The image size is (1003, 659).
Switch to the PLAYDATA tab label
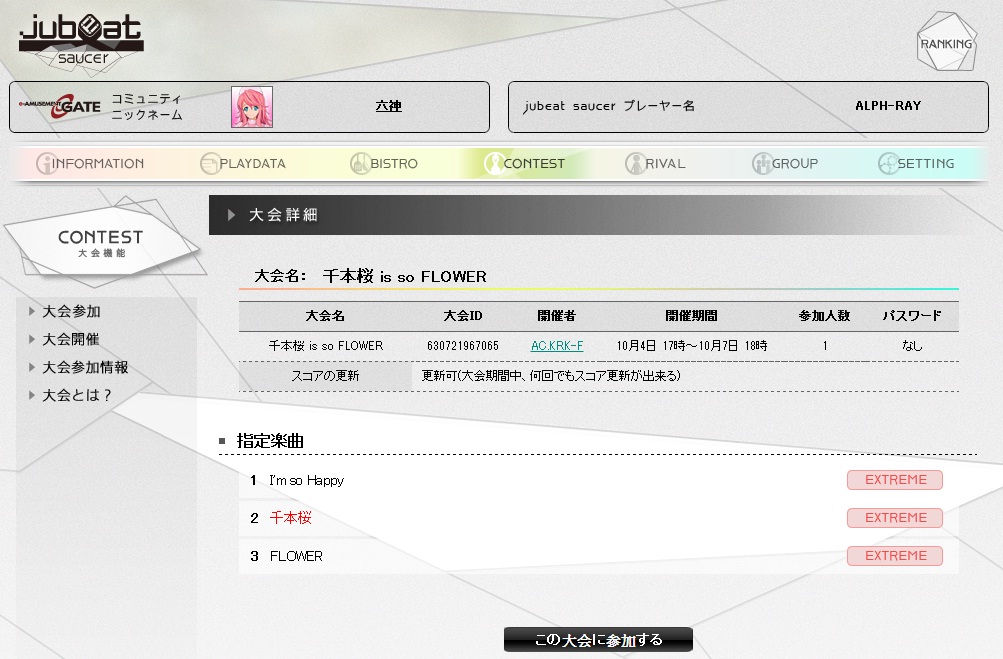[x=253, y=164]
